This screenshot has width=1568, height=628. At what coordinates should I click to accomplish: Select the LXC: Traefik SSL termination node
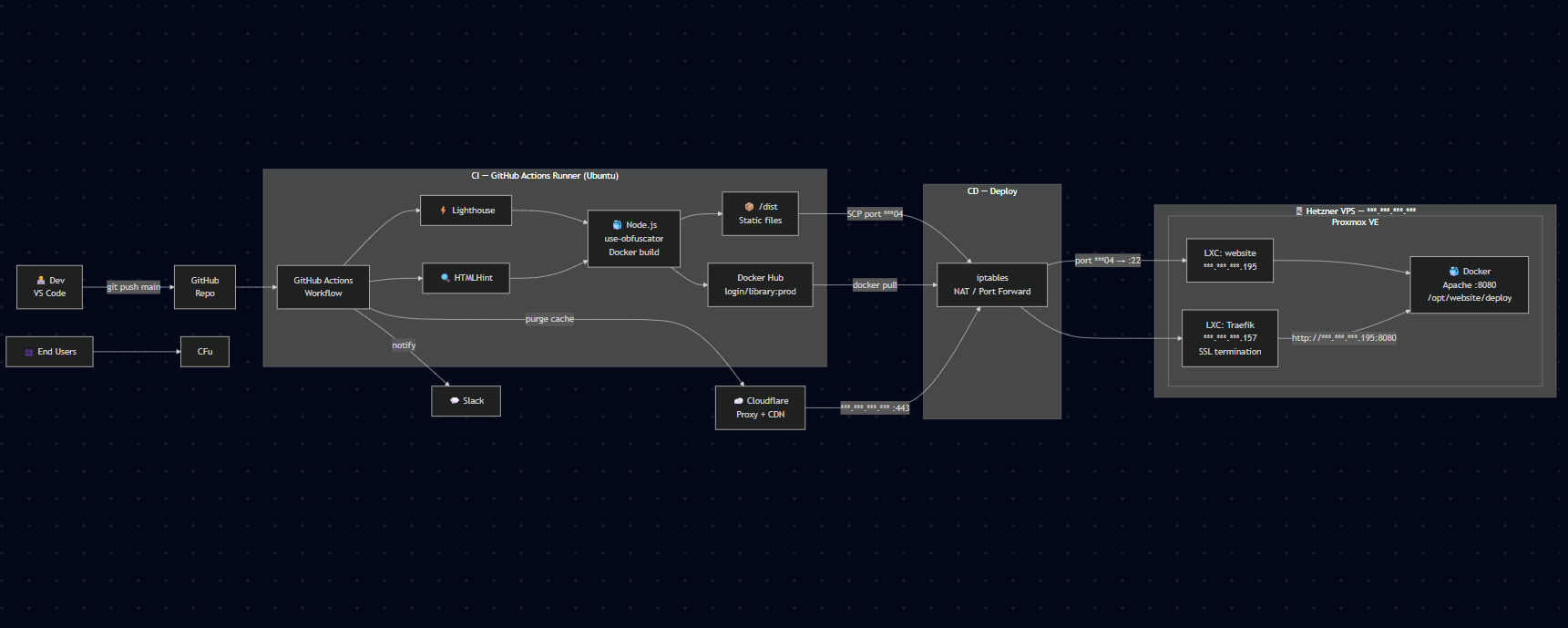(x=1230, y=338)
